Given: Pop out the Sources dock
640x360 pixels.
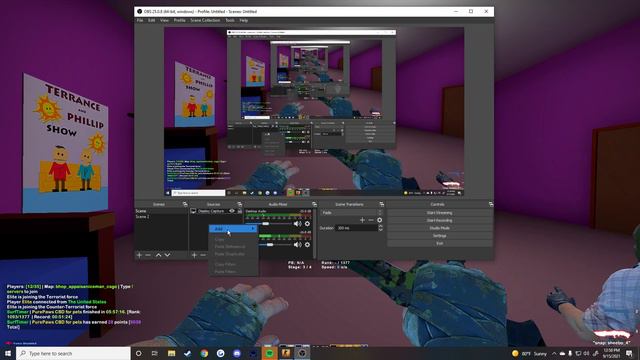Looking at the screenshot, I should pyautogui.click(x=240, y=204).
